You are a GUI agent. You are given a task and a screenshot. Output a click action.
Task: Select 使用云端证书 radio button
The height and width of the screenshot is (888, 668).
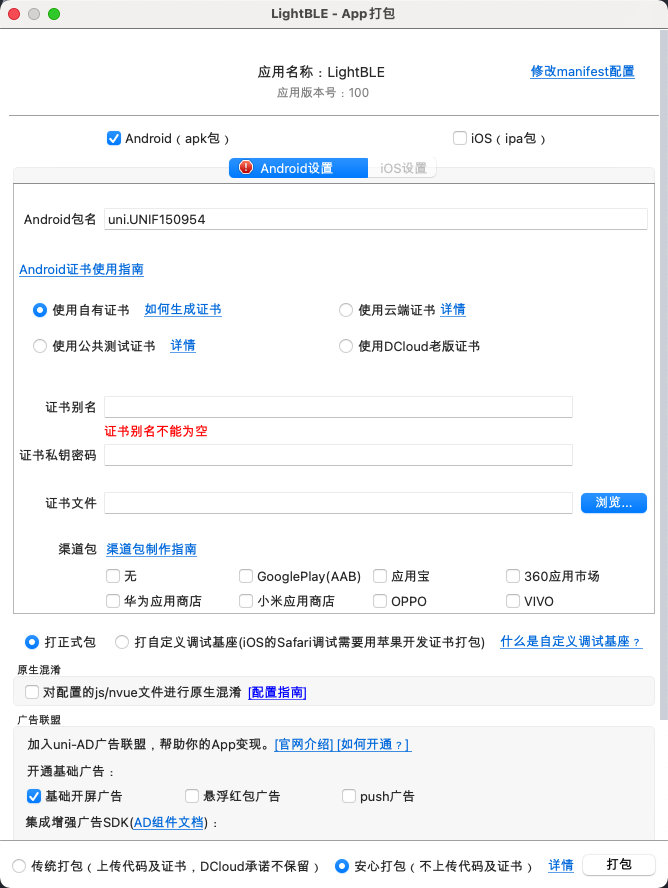[x=345, y=310]
